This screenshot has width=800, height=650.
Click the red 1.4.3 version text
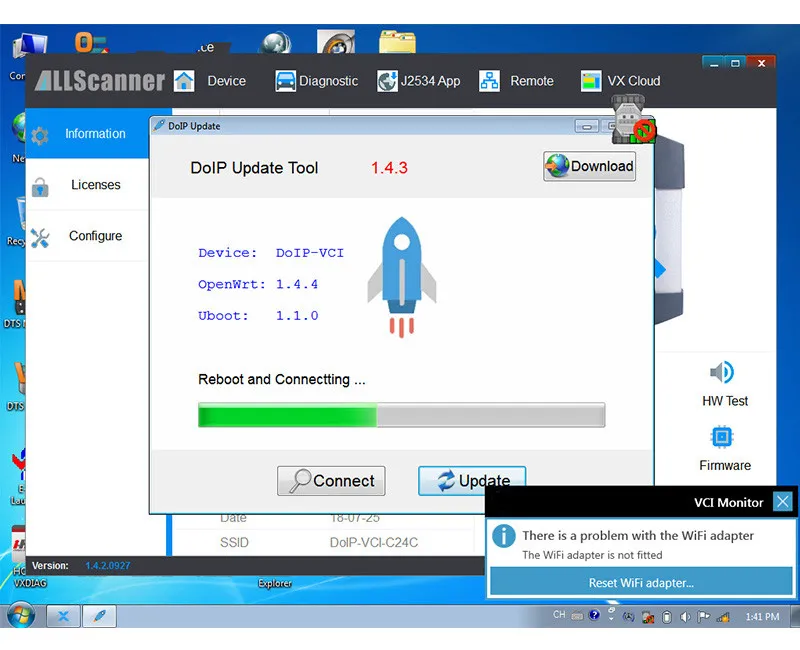389,168
